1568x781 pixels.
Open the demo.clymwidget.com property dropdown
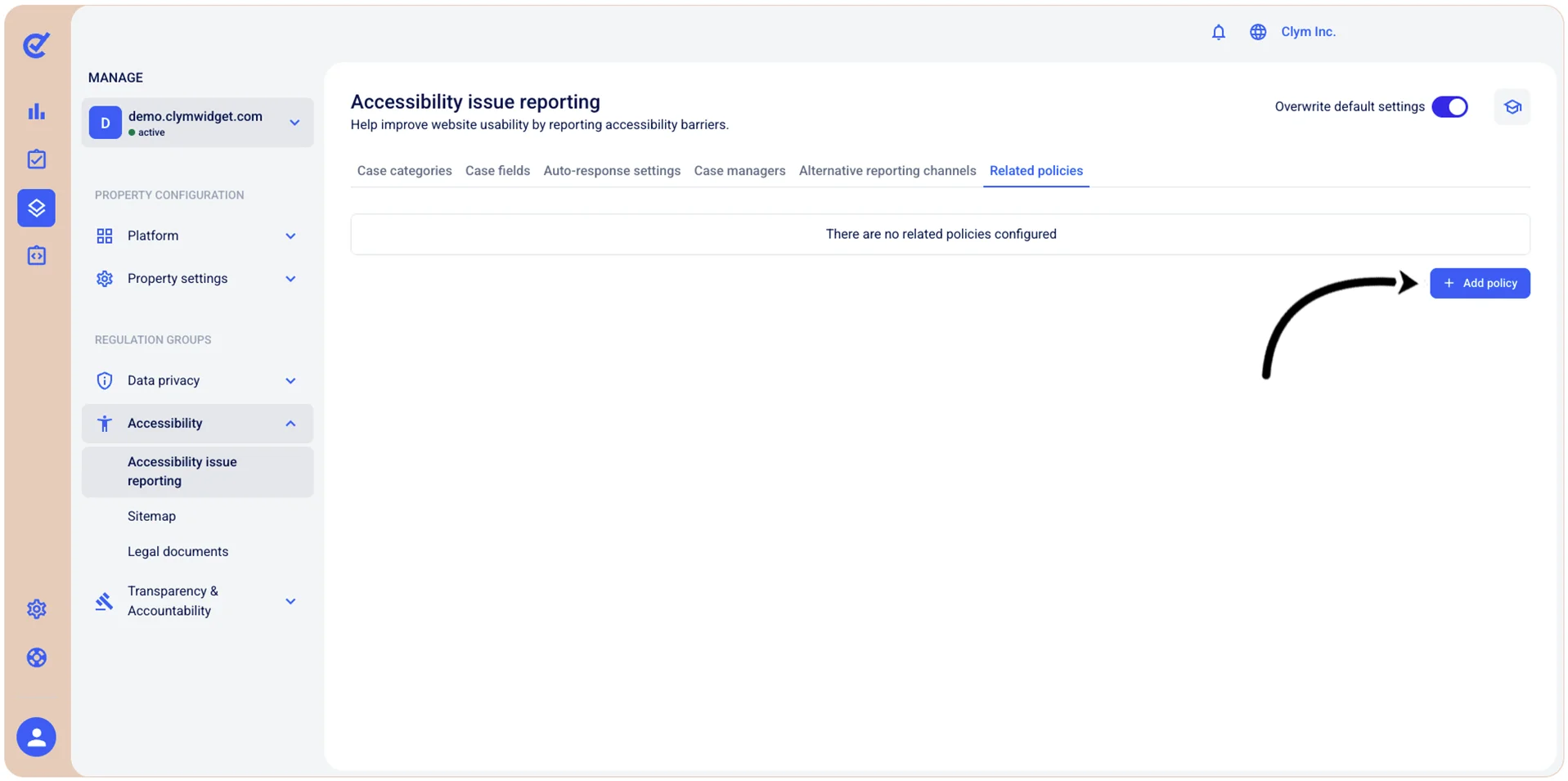point(197,123)
